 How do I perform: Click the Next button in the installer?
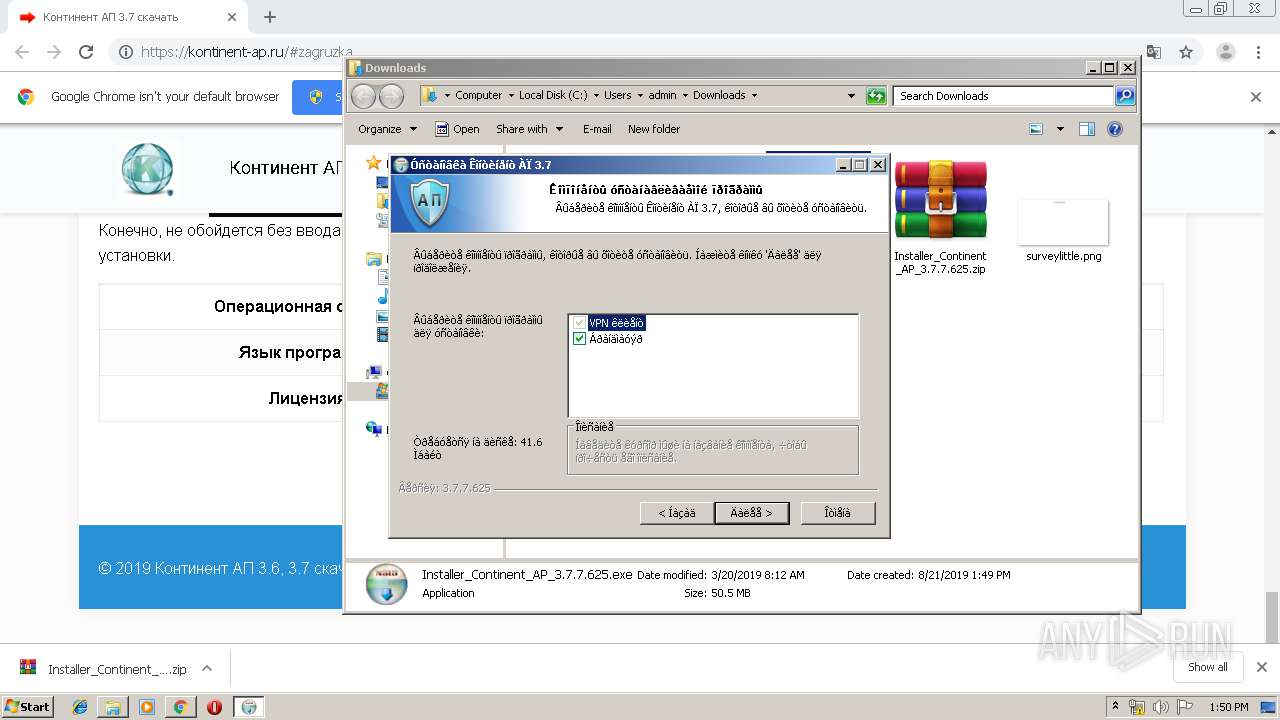tap(751, 513)
